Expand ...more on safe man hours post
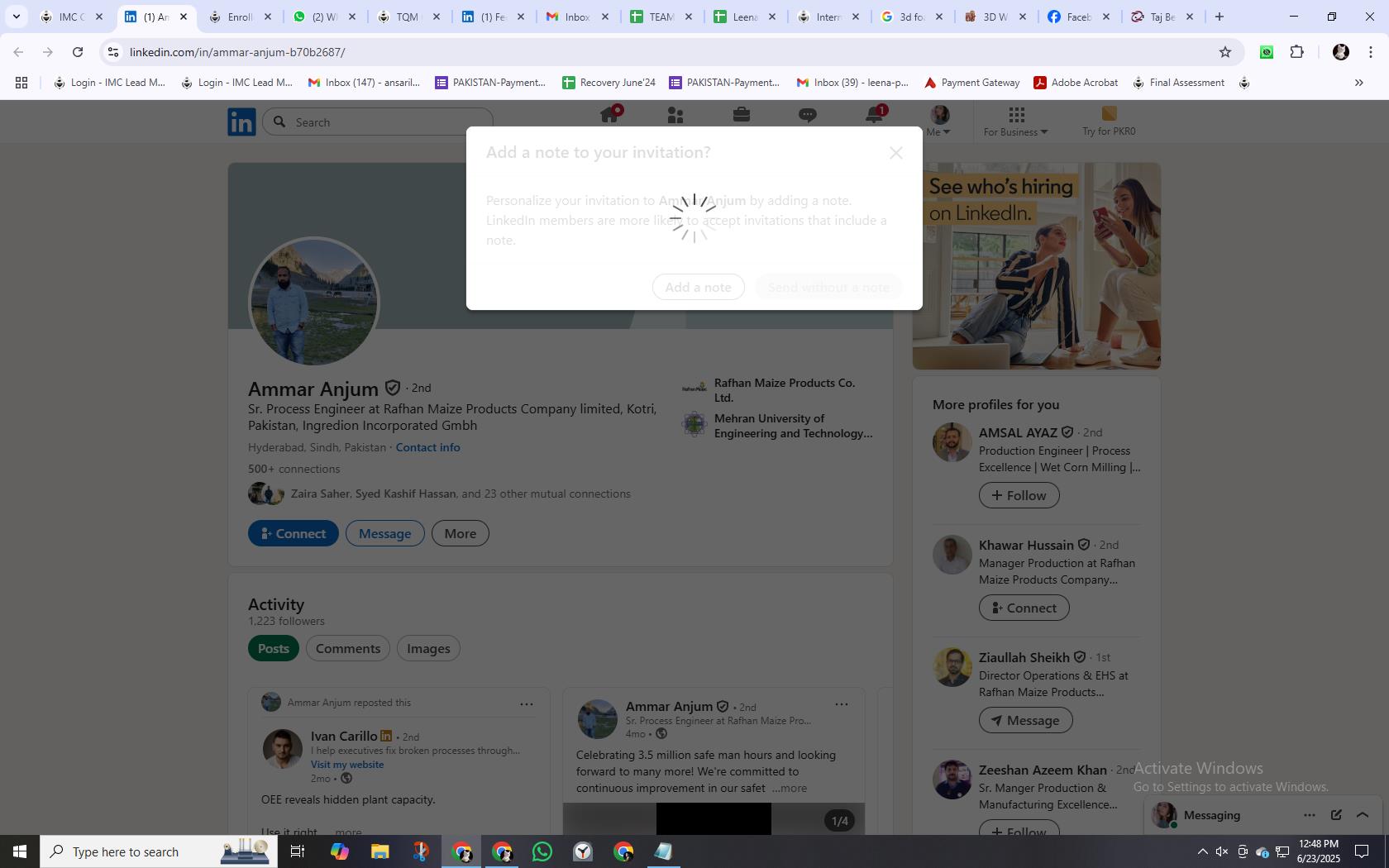Screen dimensions: 1389x868 tap(790, 788)
